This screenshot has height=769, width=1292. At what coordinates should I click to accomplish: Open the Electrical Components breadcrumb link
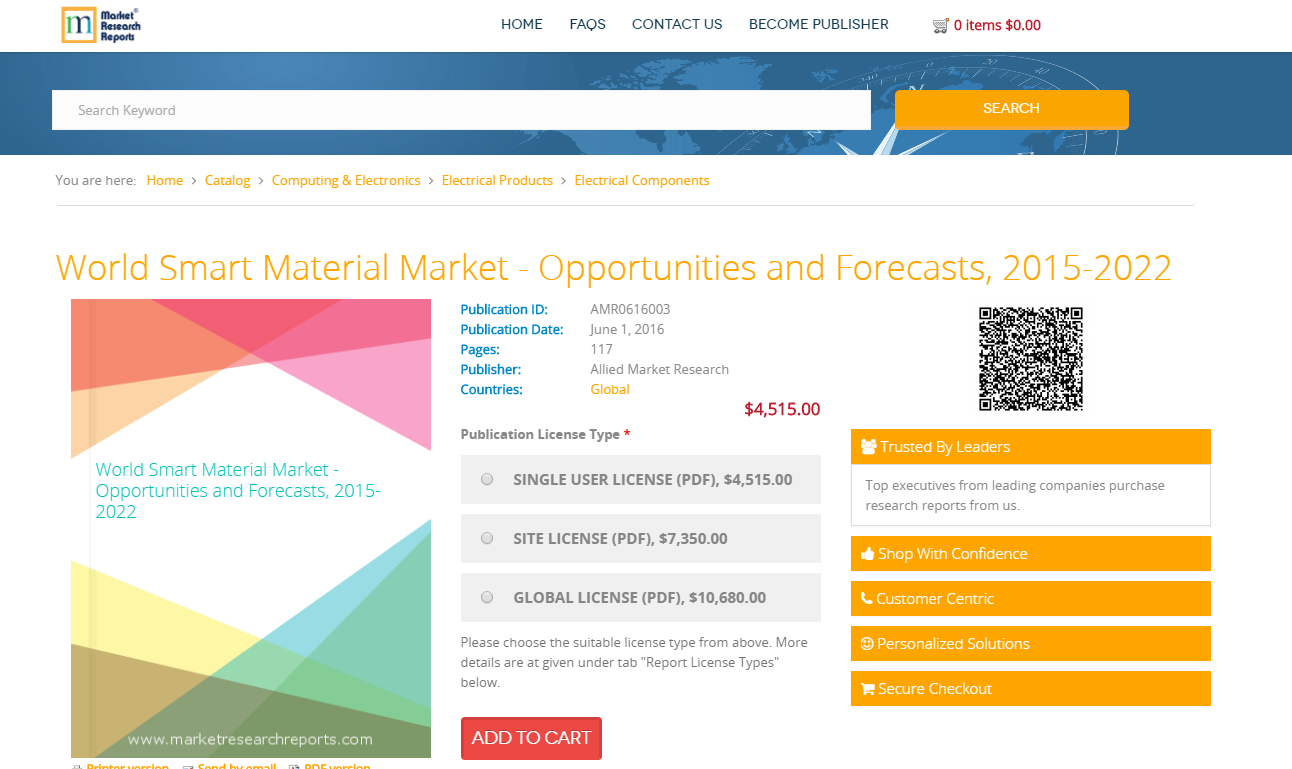642,180
